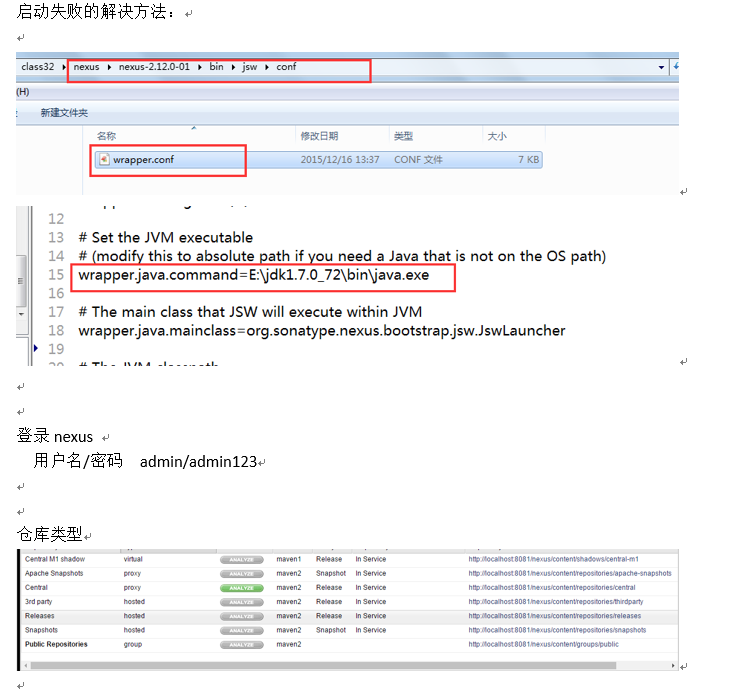Image resolution: width=754 pixels, height=689 pixels.
Task: Open the repositories/thirdparty URL
Action: (556, 601)
